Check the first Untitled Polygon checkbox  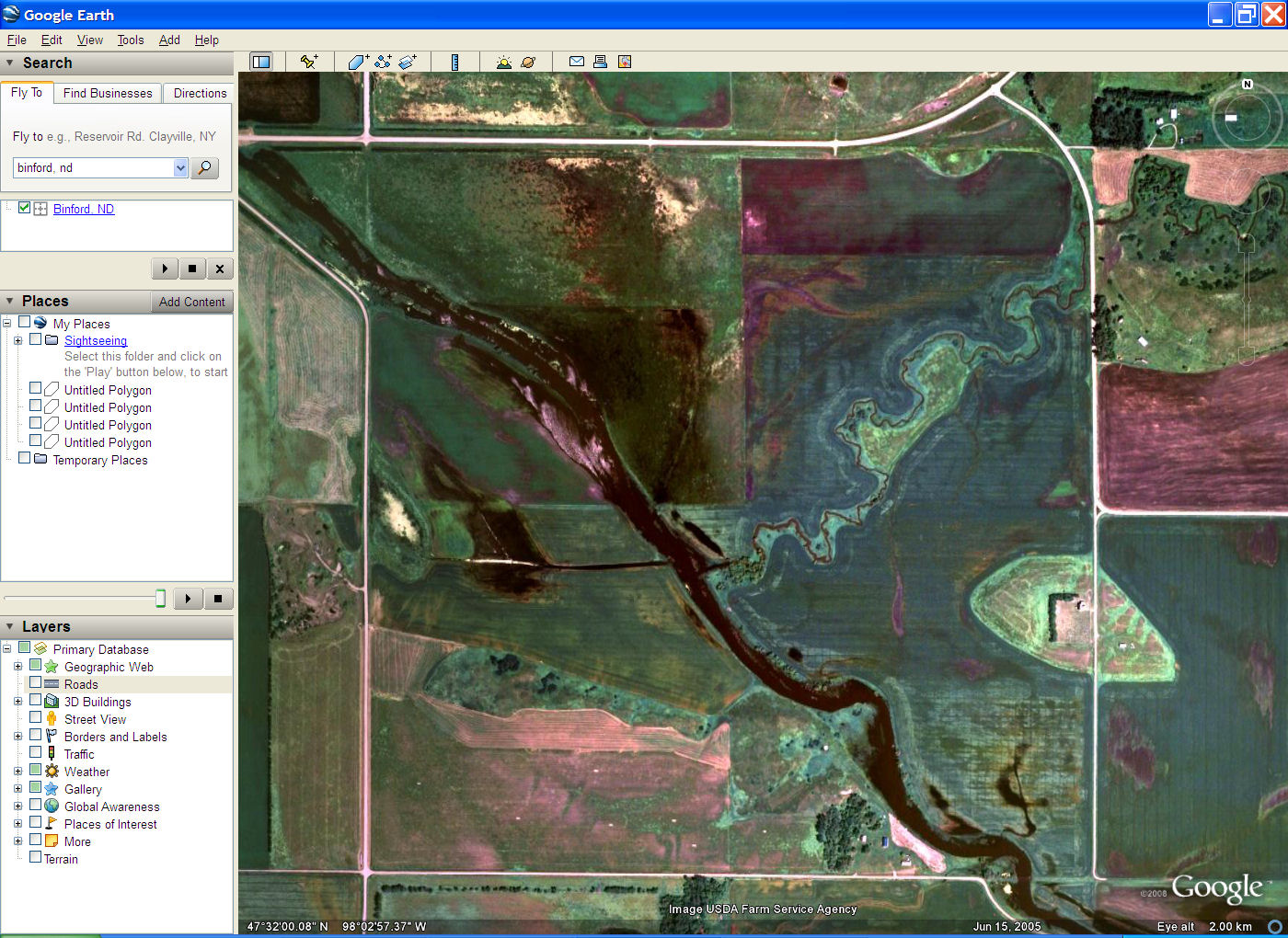tap(36, 389)
